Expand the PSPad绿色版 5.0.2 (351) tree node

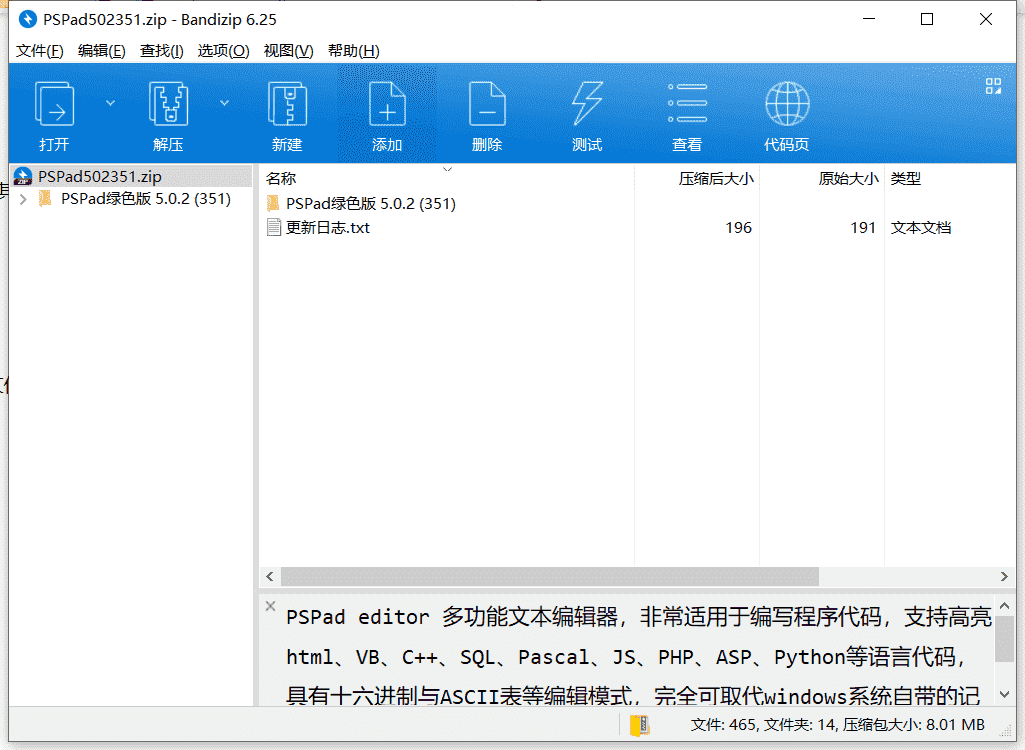click(24, 199)
